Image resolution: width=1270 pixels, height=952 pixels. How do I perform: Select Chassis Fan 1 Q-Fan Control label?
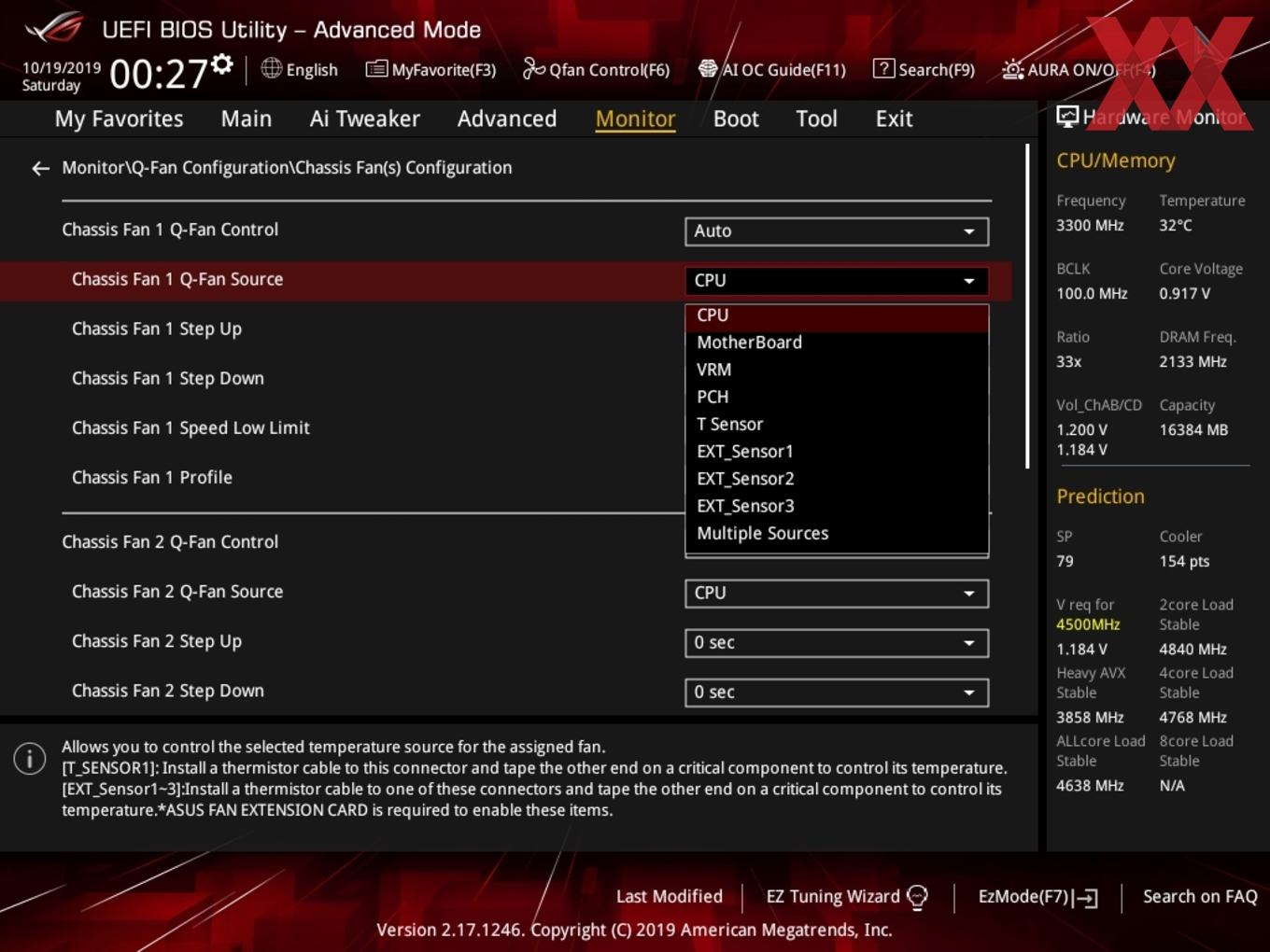click(170, 230)
